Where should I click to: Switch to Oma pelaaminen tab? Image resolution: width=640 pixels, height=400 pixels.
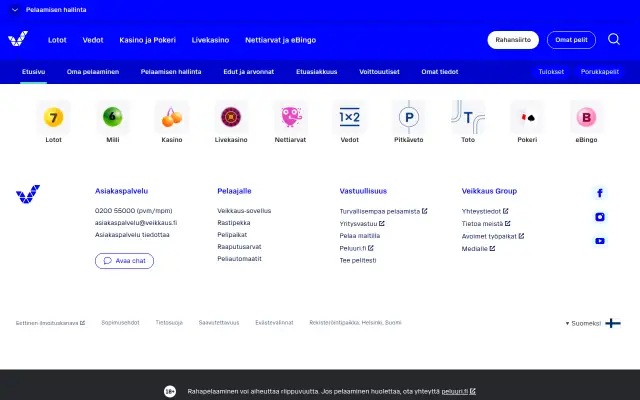coord(93,72)
